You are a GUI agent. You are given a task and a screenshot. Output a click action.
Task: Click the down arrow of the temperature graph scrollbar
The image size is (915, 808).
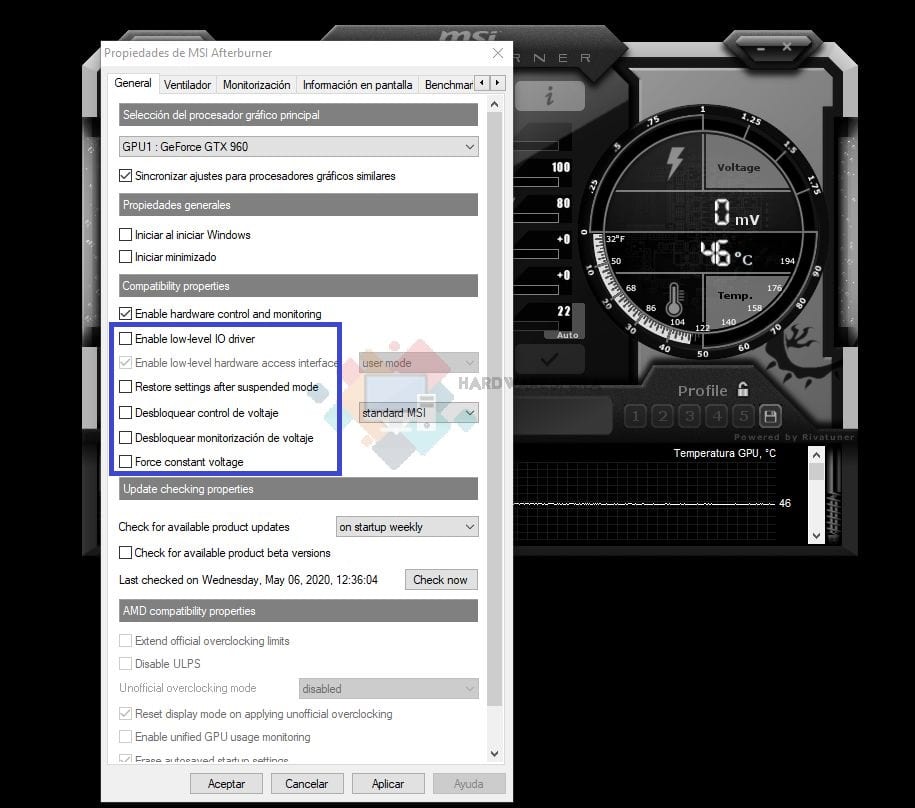816,536
